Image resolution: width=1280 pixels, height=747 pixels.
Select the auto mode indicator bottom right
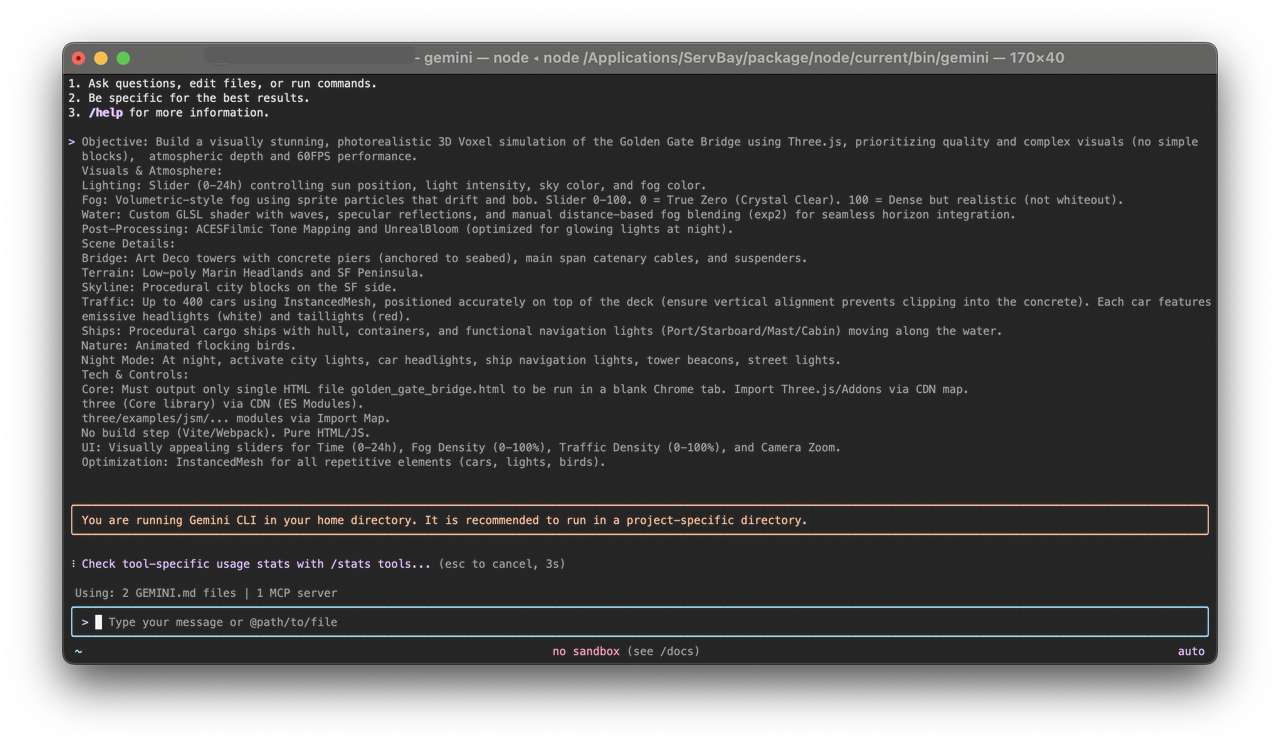point(1191,651)
